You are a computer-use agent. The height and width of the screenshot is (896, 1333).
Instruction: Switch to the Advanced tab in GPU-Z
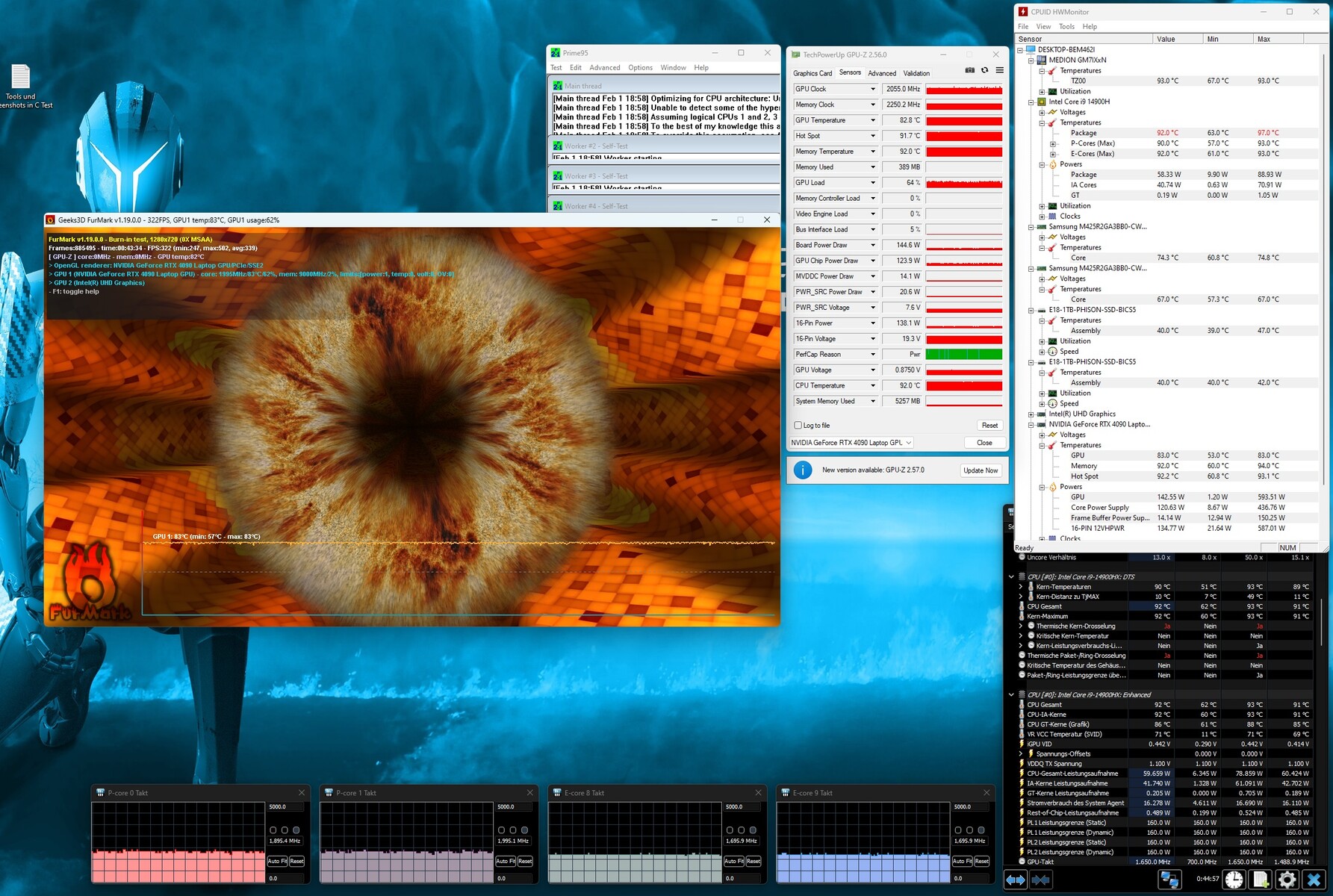click(x=882, y=73)
